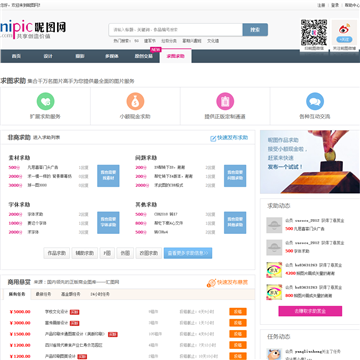360x360 pixels.
Task: Open the orange button in the ¥3000.00 row
Action: [x=238, y=323]
